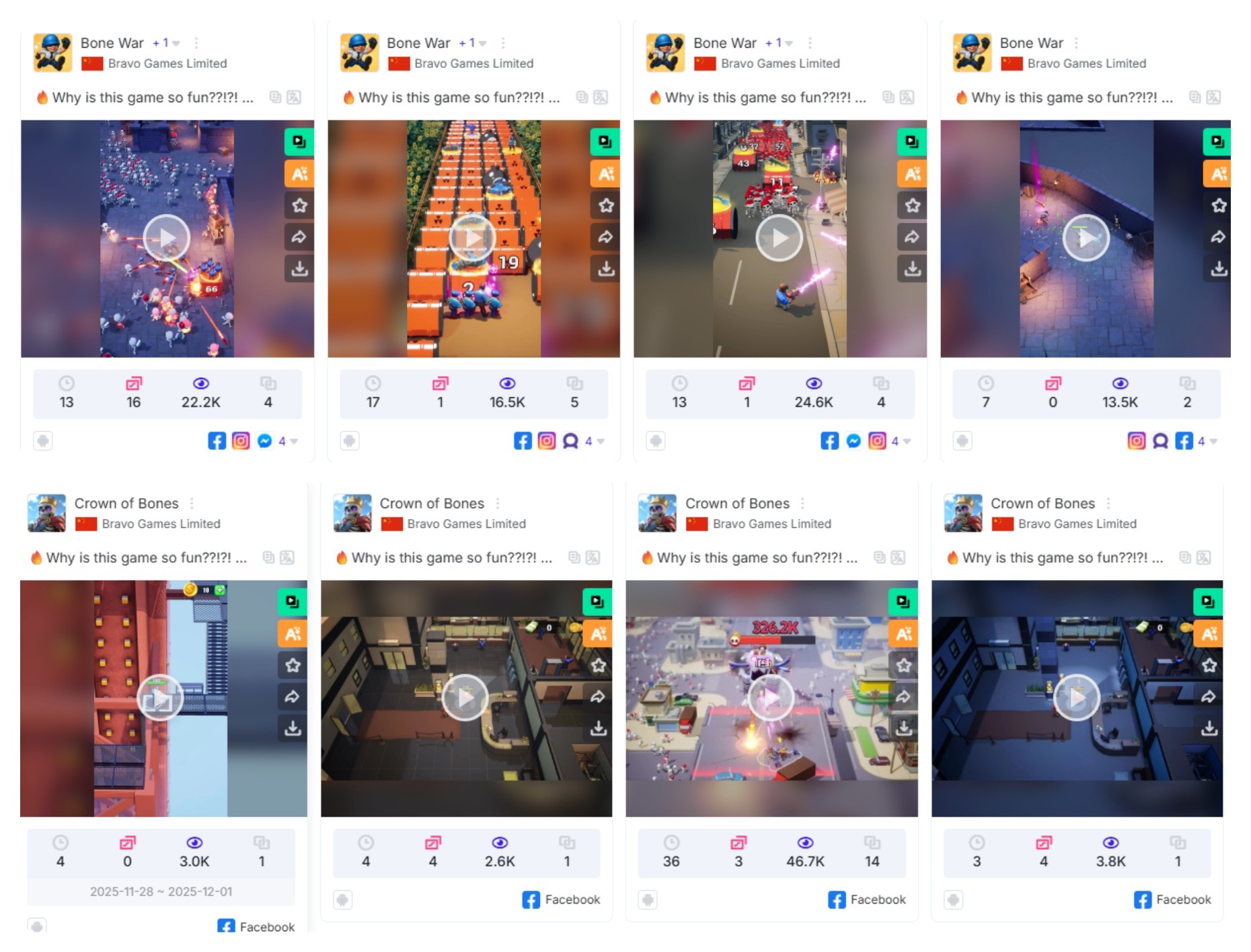Expand platform list on second Bone War card
This screenshot has width=1251, height=952.
pyautogui.click(x=595, y=441)
